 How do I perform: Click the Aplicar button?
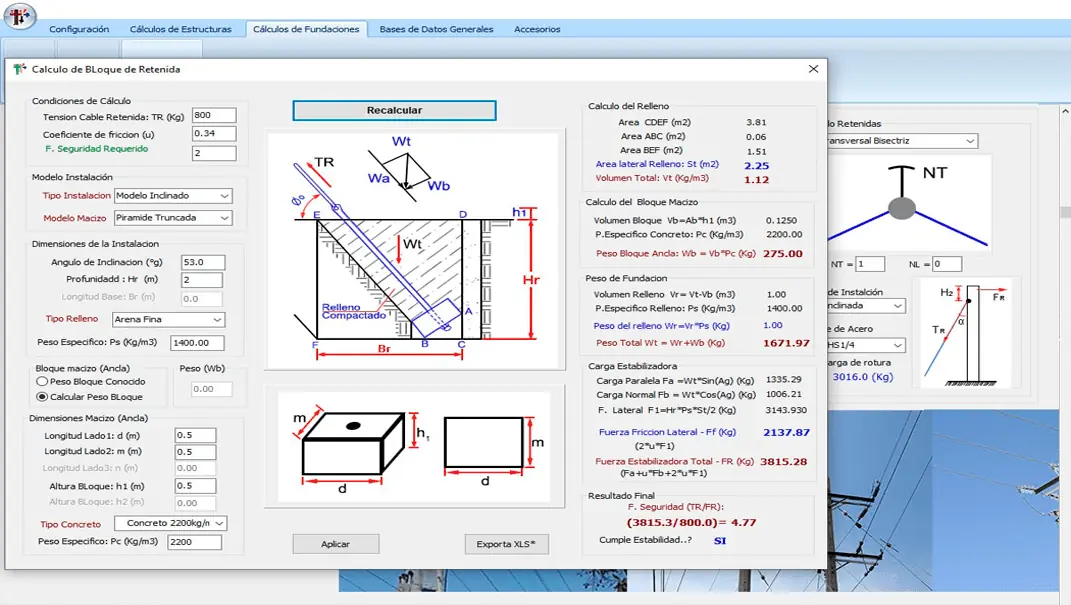click(x=335, y=544)
